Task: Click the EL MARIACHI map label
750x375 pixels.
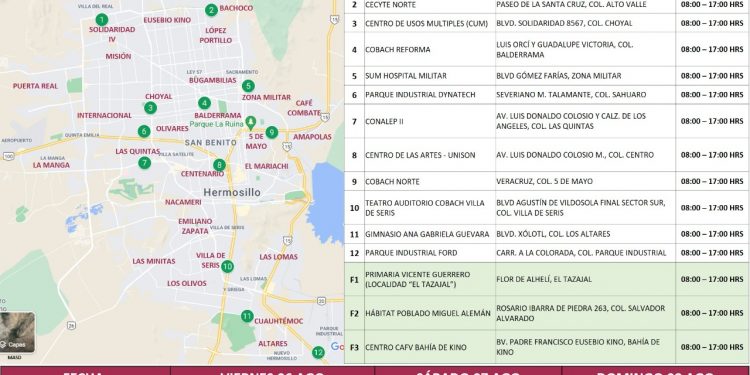Action: pos(266,166)
